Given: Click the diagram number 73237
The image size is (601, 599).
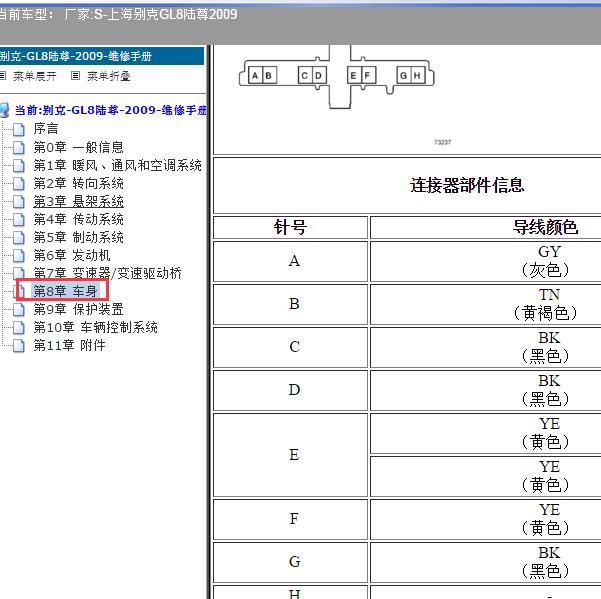Looking at the screenshot, I should pyautogui.click(x=443, y=142).
